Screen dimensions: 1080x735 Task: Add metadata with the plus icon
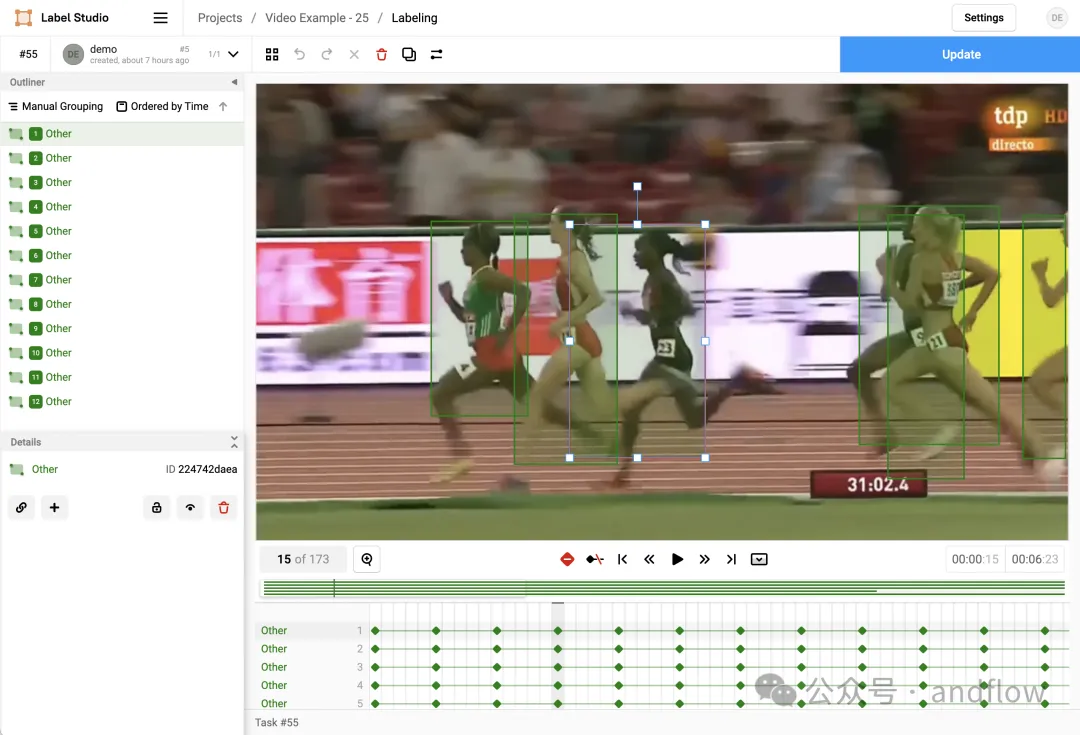(54, 508)
